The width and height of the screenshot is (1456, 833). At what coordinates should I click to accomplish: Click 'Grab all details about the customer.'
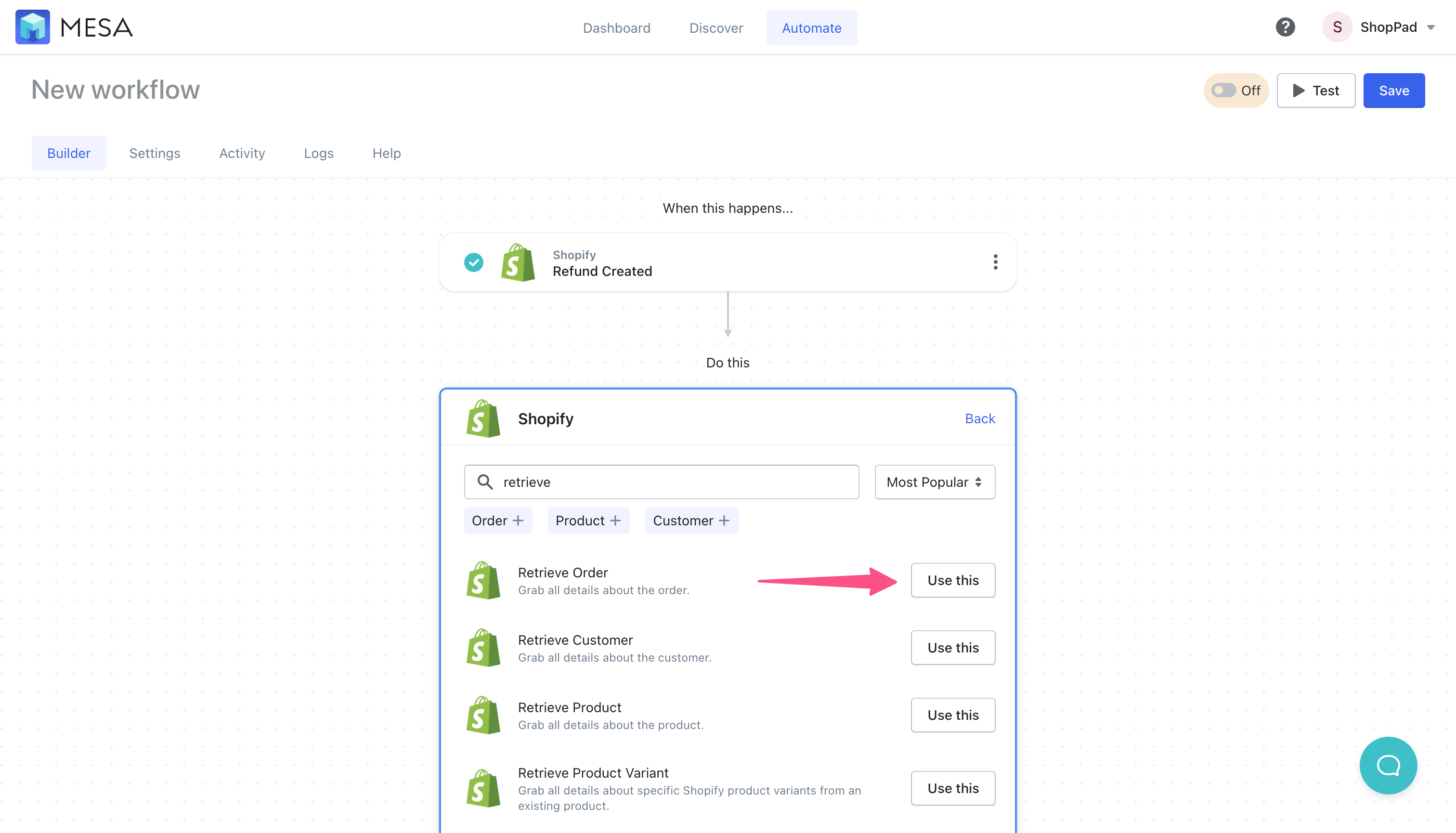pyautogui.click(x=614, y=657)
